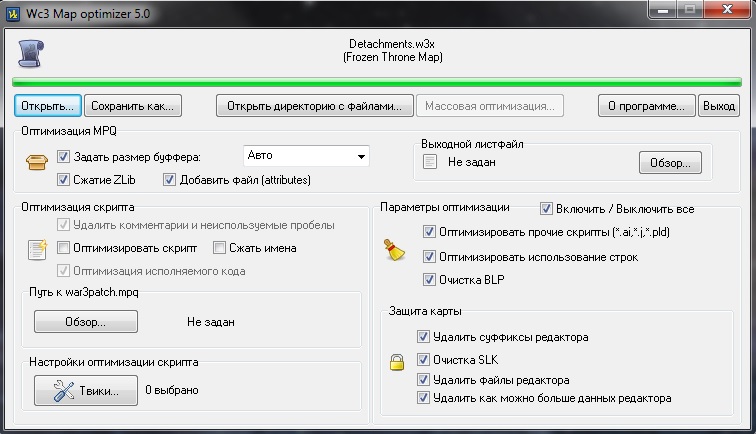Viewport: 756px width, 434px height.
Task: Toggle 'Удалить как можно больше данных редактора'
Action: (x=423, y=398)
